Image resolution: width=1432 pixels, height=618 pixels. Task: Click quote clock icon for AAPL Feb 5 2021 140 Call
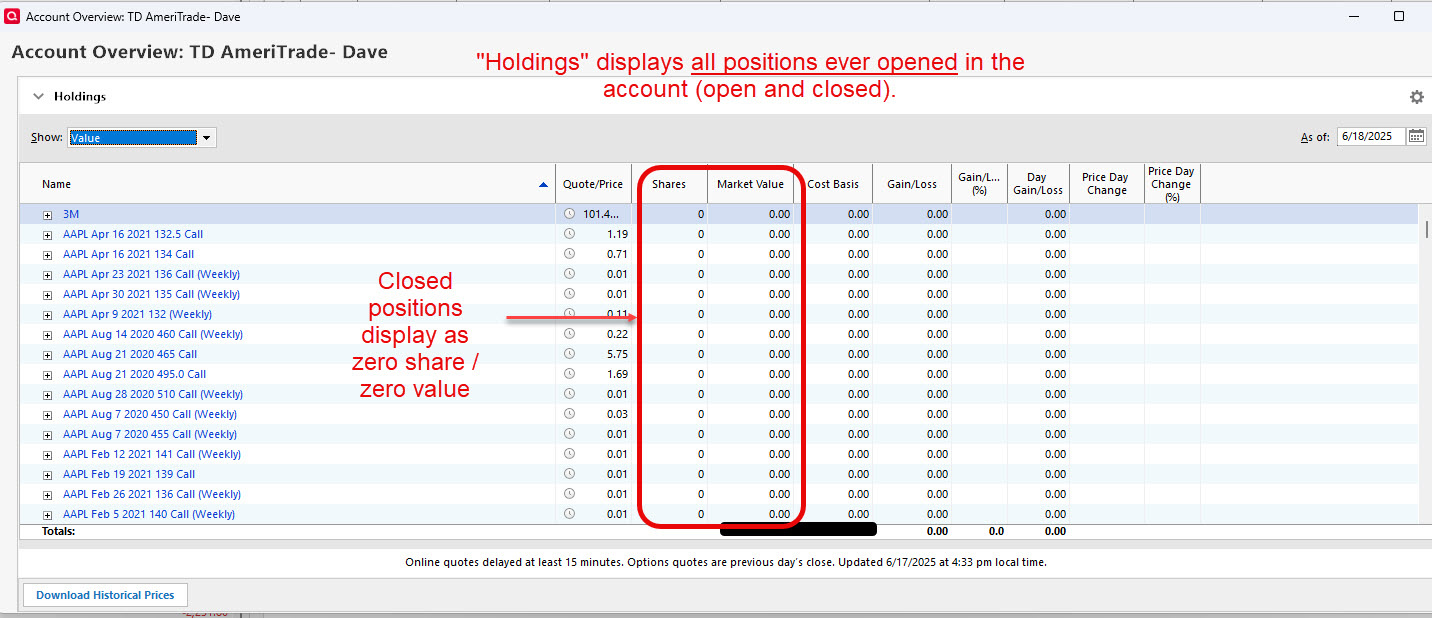(570, 514)
